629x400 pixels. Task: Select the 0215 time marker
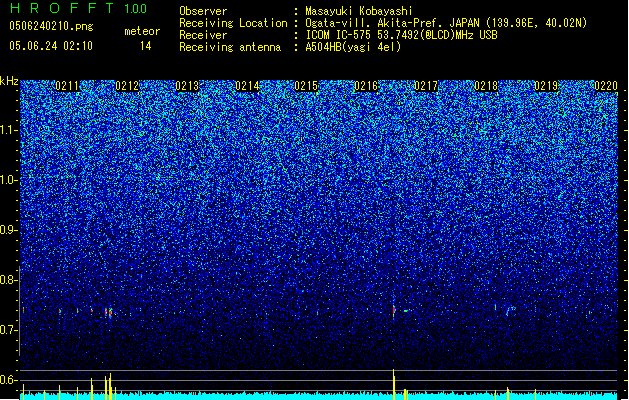click(306, 86)
